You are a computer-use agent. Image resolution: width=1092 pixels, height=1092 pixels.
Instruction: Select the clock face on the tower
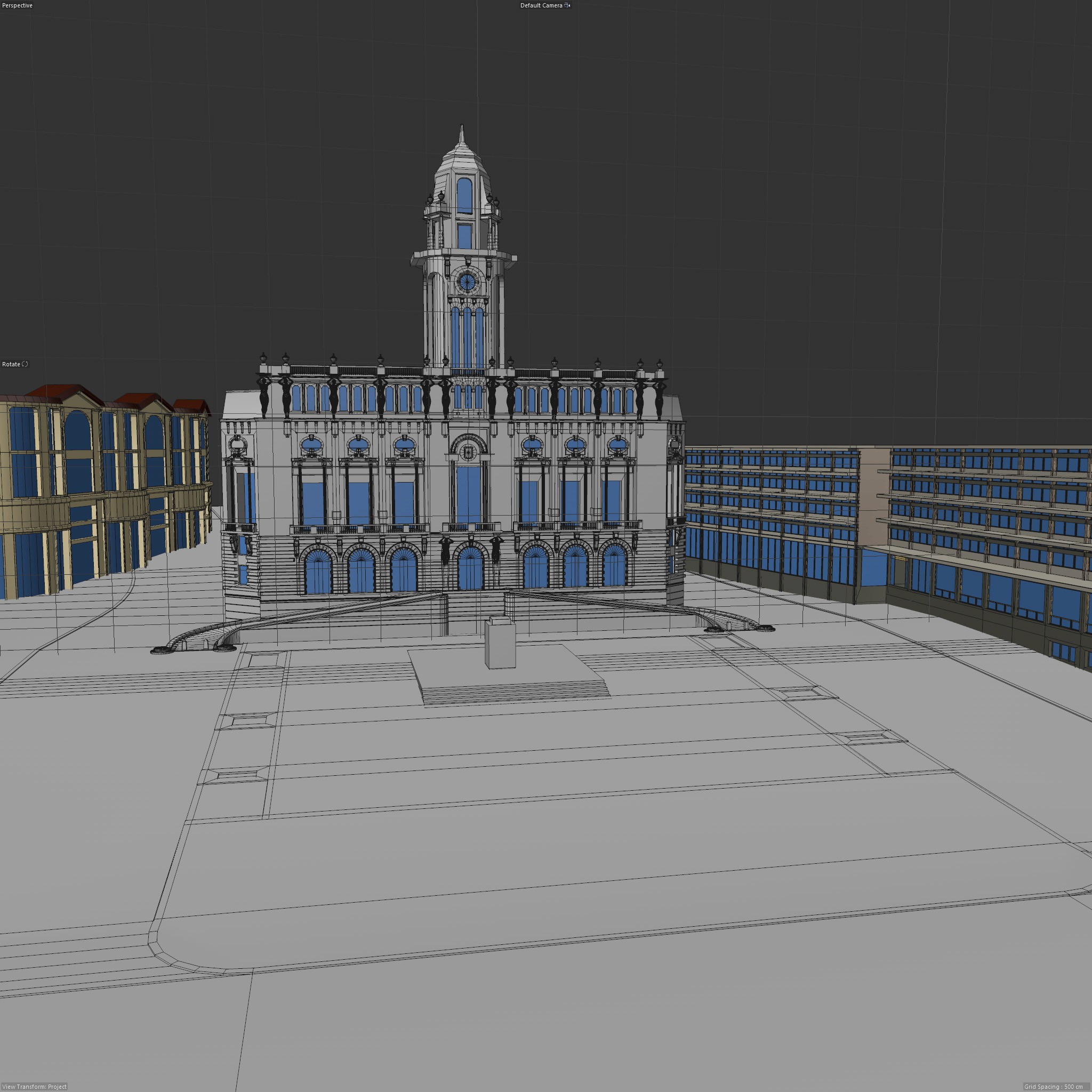point(467,282)
